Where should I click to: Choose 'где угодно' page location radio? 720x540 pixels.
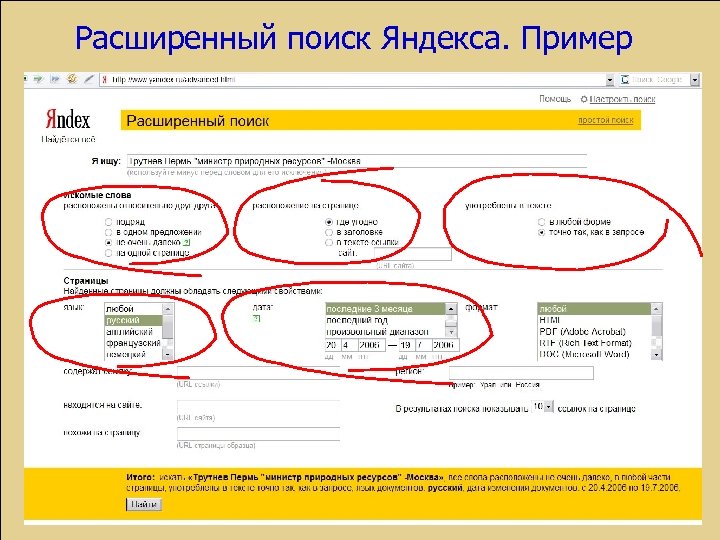tap(329, 222)
